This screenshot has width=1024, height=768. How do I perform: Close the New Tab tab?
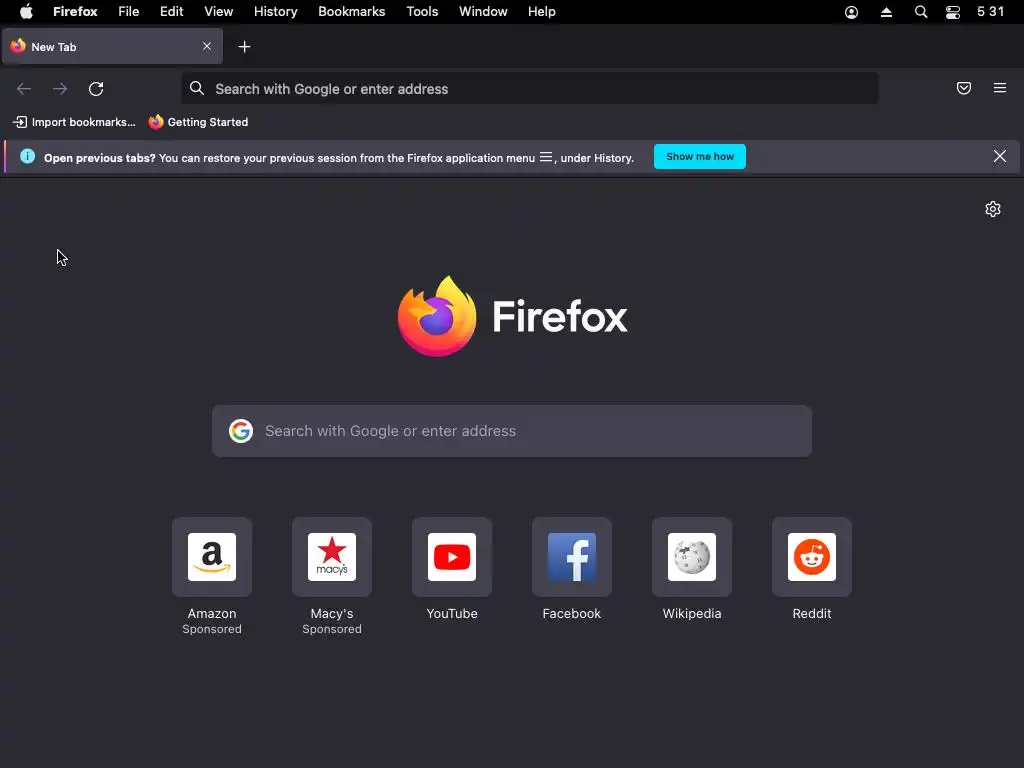coord(207,46)
